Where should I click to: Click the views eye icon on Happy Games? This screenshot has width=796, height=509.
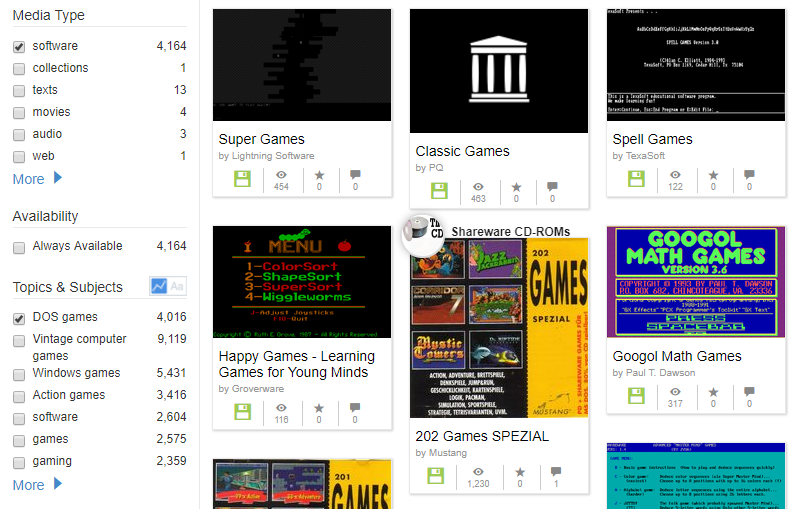coord(281,408)
